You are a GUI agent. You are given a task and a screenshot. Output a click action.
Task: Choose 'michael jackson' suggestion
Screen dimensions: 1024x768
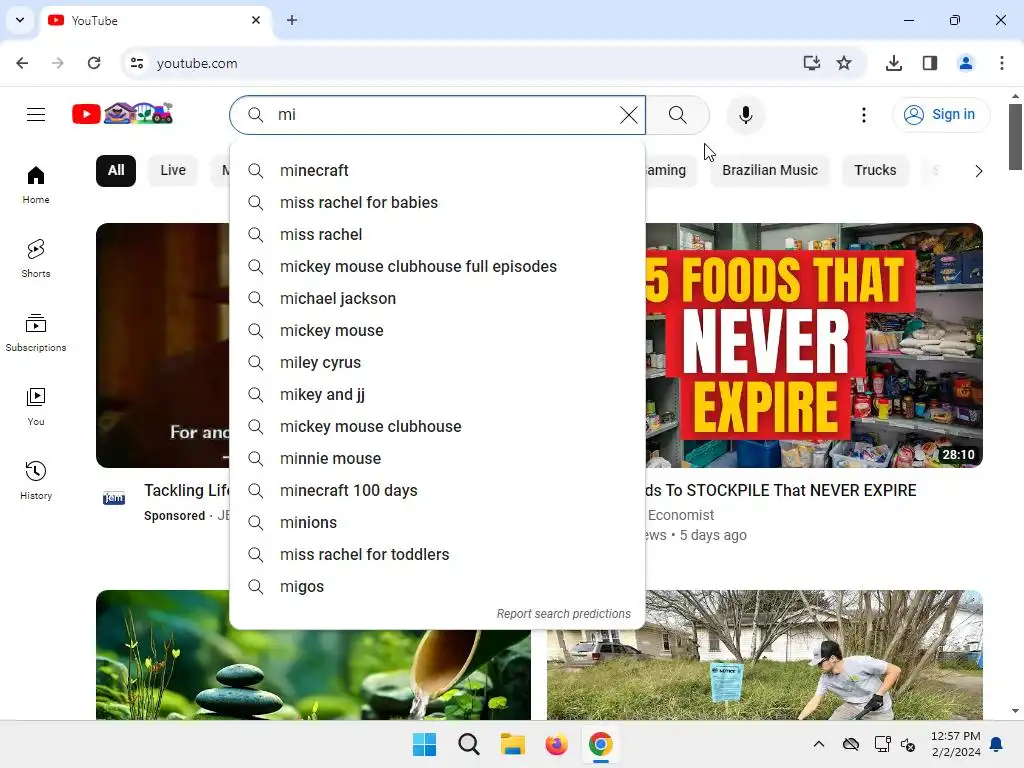click(438, 298)
